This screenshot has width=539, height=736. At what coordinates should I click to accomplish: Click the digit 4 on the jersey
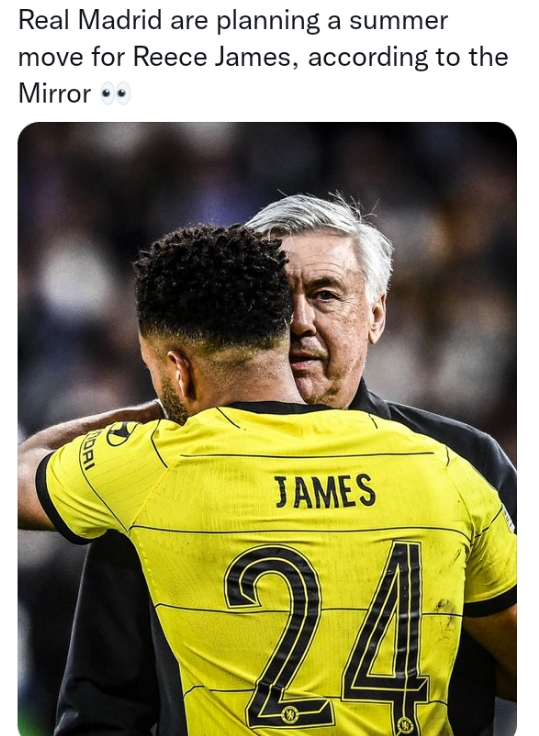[x=386, y=636]
